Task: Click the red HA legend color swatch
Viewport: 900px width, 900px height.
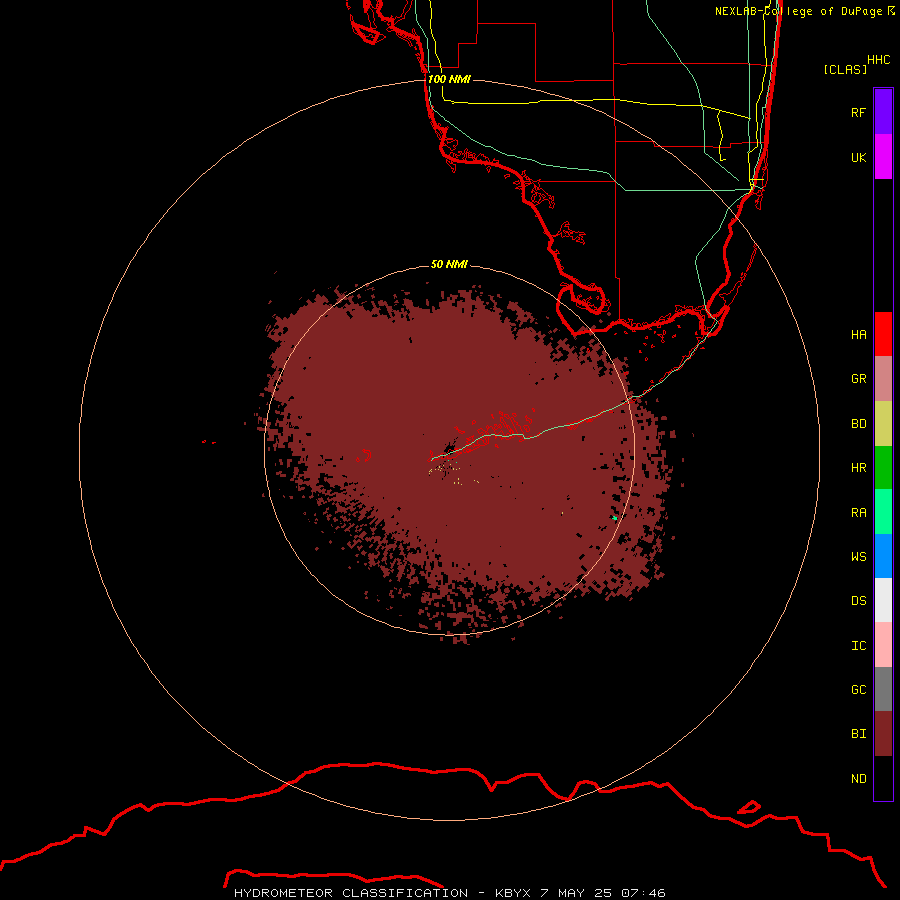Action: pos(883,334)
